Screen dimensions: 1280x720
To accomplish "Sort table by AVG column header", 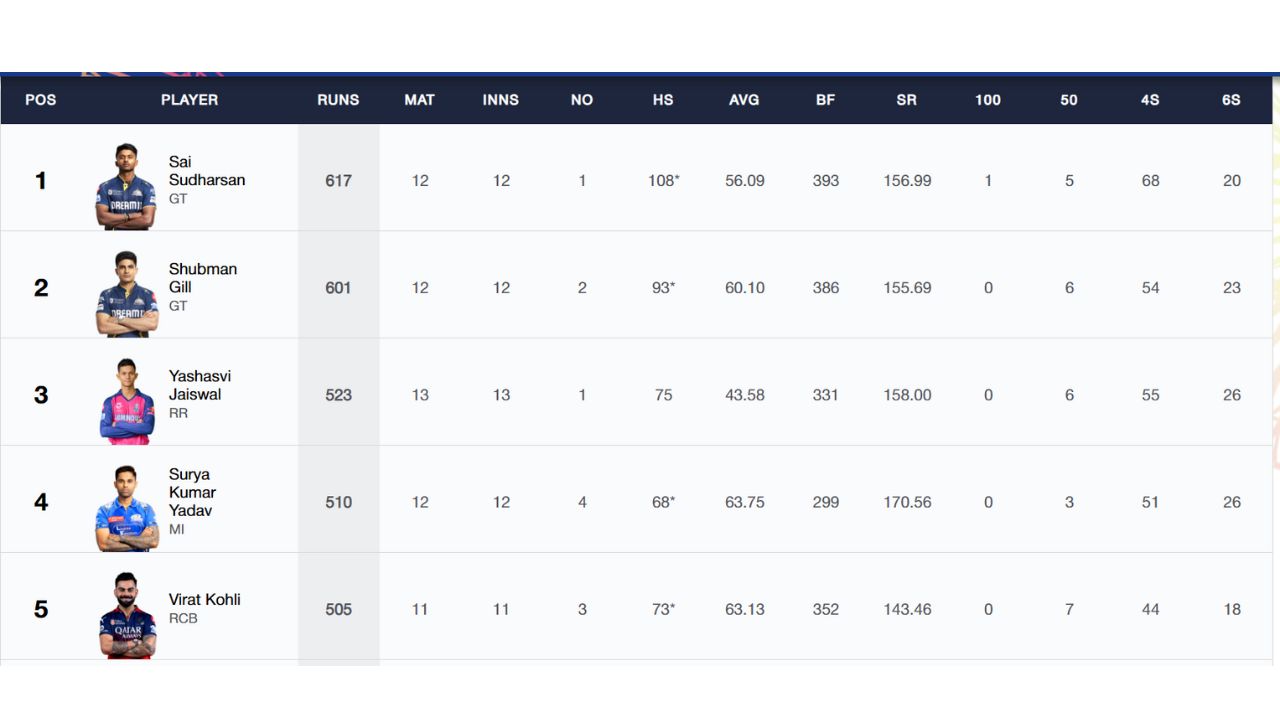I will (744, 100).
